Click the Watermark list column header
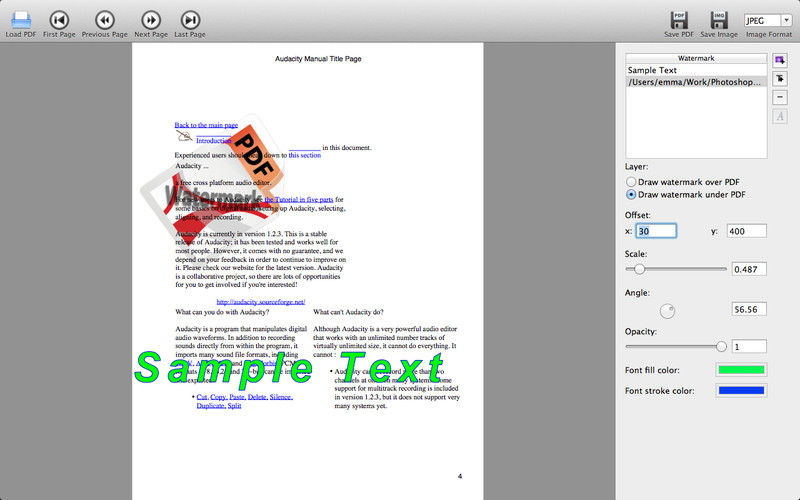Viewport: 800px width, 500px height. [x=696, y=58]
